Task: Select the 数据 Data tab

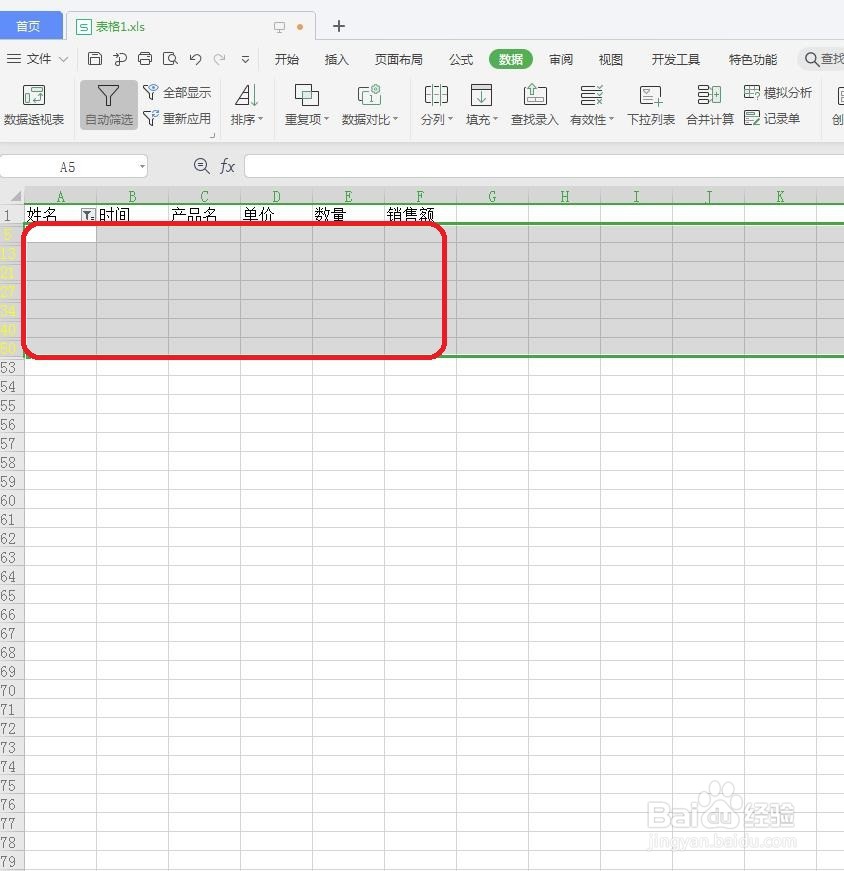Action: [x=511, y=59]
